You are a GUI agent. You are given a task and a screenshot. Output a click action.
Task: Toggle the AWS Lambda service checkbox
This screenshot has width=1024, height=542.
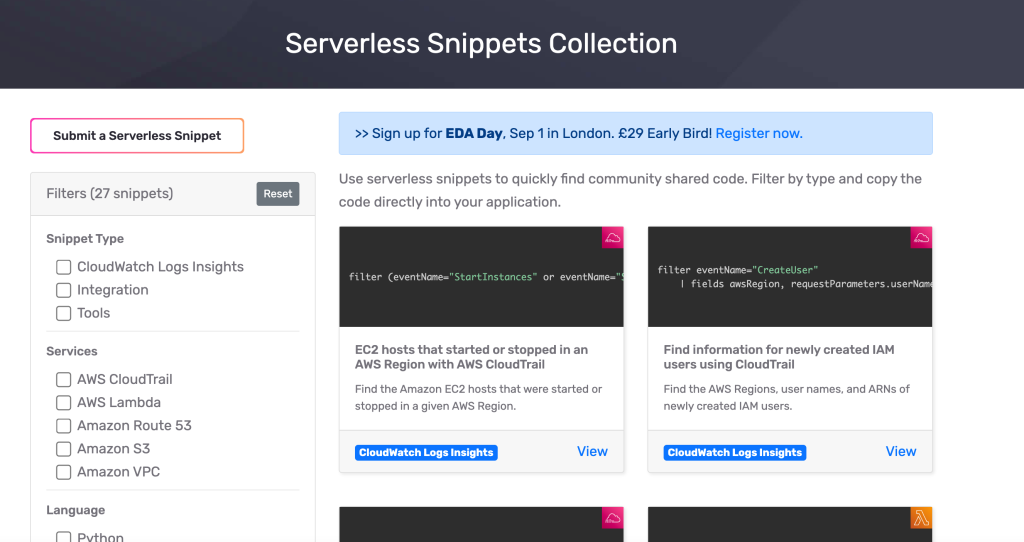[x=63, y=403]
